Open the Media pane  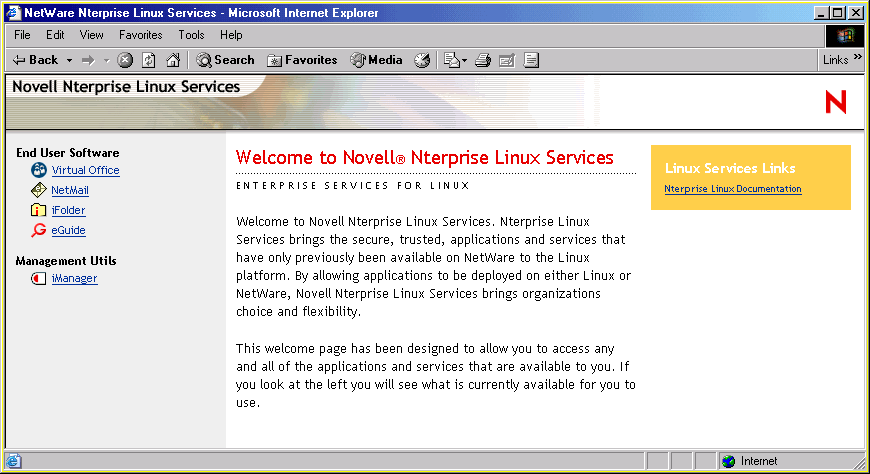[x=376, y=60]
